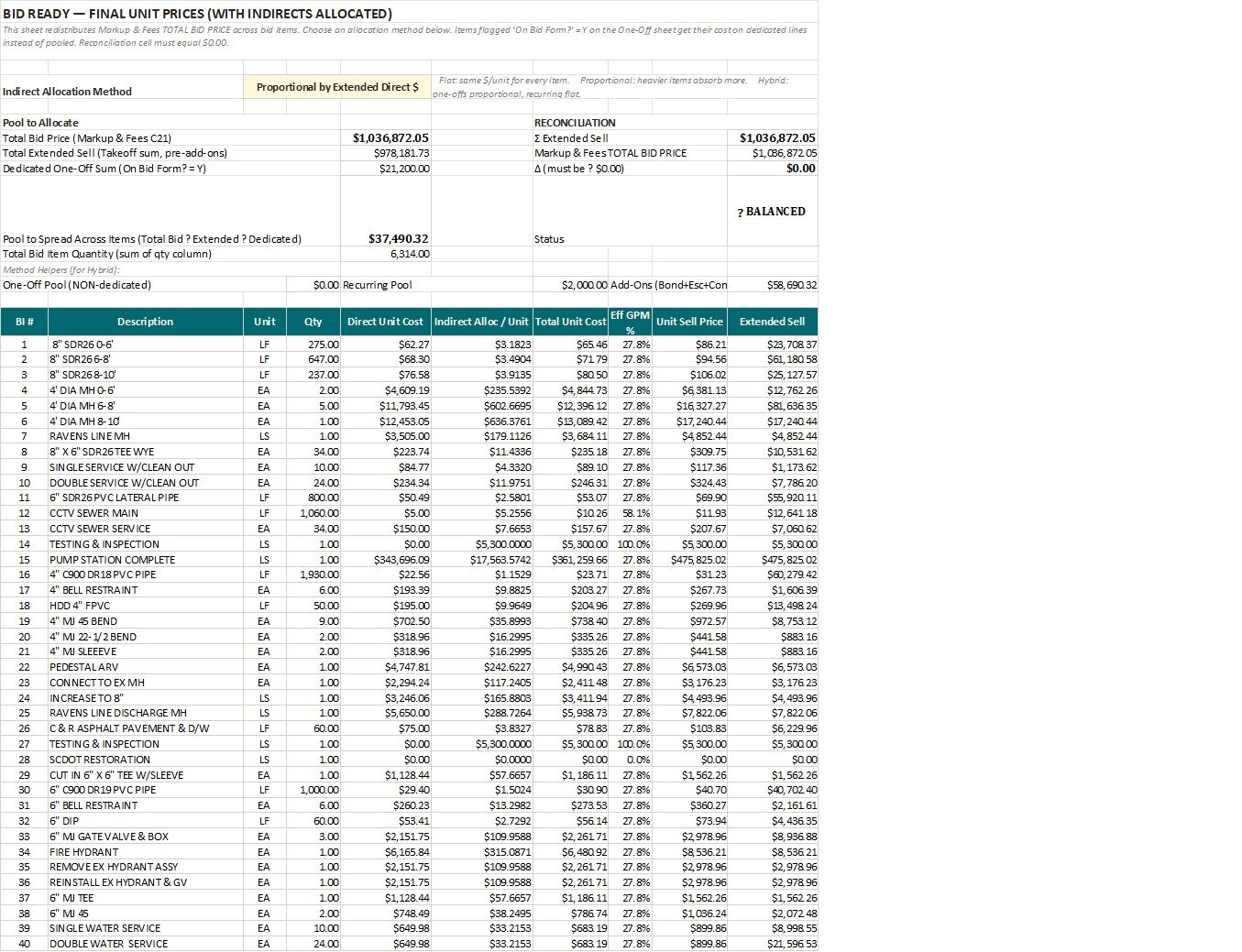Click the 1,060.00 quantity cell

(313, 513)
